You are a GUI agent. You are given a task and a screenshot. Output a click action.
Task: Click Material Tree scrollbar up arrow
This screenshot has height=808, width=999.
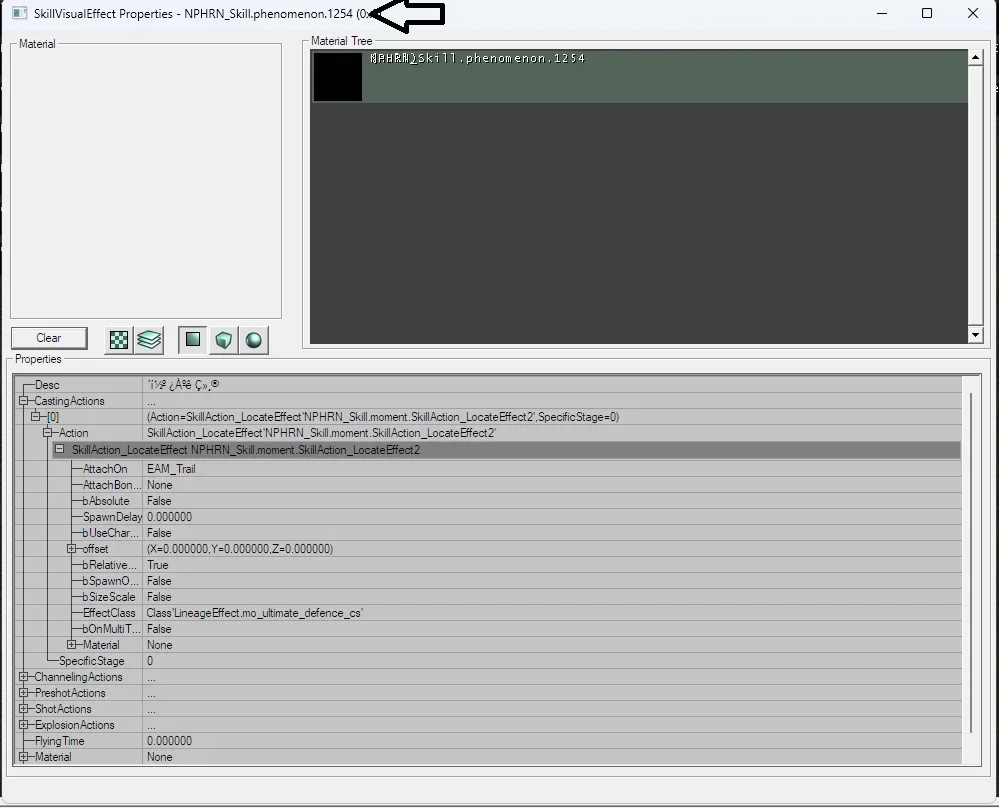coord(975,57)
